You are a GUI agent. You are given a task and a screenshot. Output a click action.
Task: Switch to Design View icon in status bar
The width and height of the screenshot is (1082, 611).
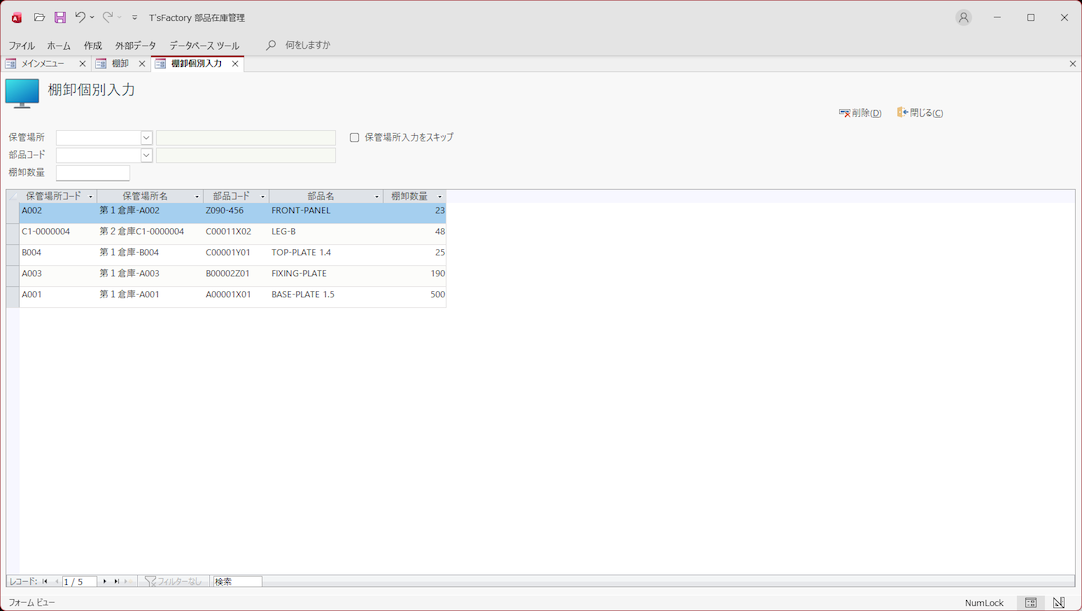(1059, 603)
